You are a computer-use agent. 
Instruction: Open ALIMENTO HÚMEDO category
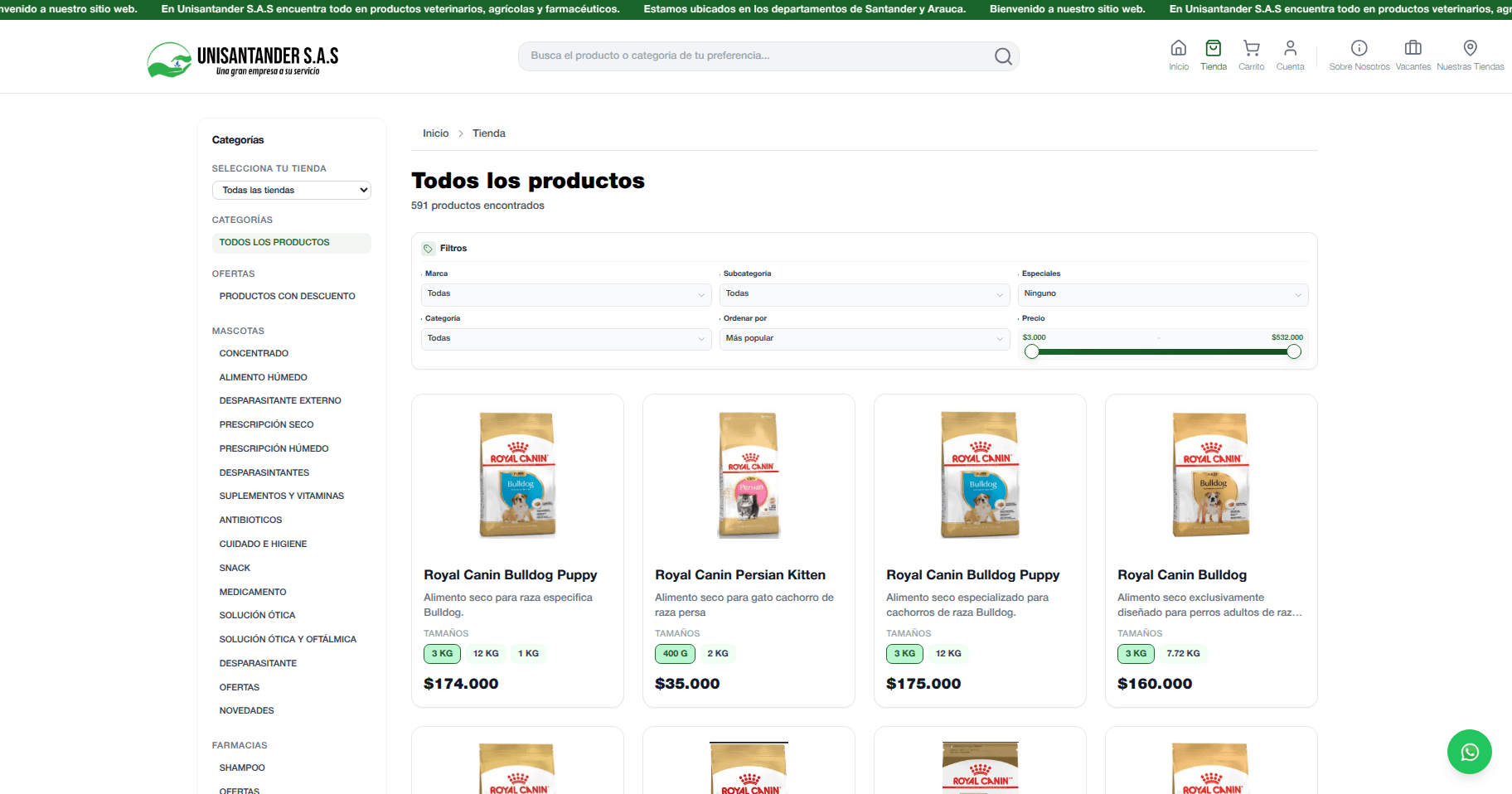[264, 378]
